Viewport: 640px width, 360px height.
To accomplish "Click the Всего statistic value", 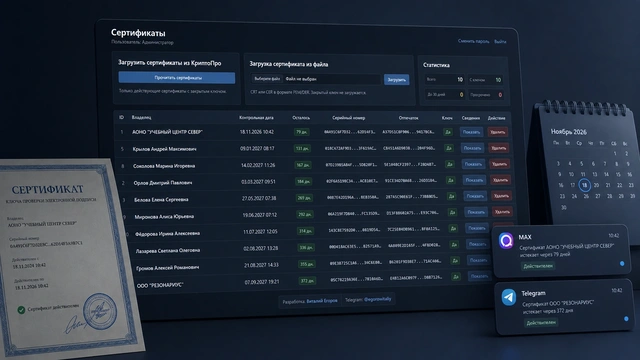I will click(460, 80).
